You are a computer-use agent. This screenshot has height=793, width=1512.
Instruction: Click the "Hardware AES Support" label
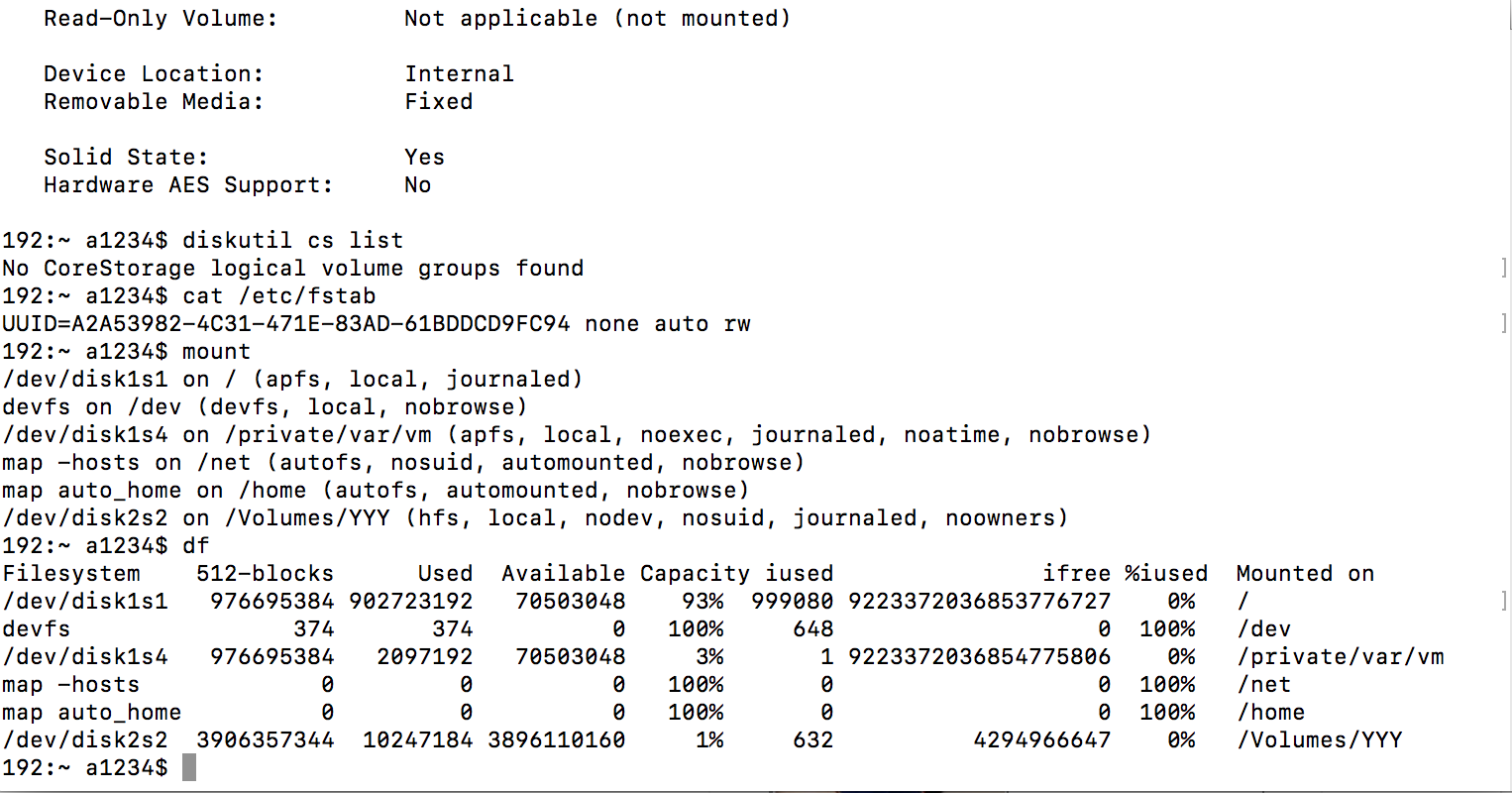[188, 185]
